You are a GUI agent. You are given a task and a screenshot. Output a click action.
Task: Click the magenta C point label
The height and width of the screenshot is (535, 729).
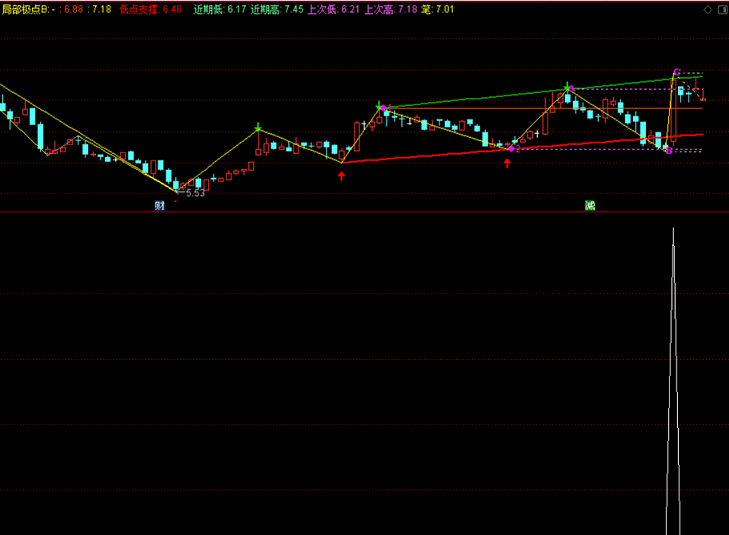677,72
